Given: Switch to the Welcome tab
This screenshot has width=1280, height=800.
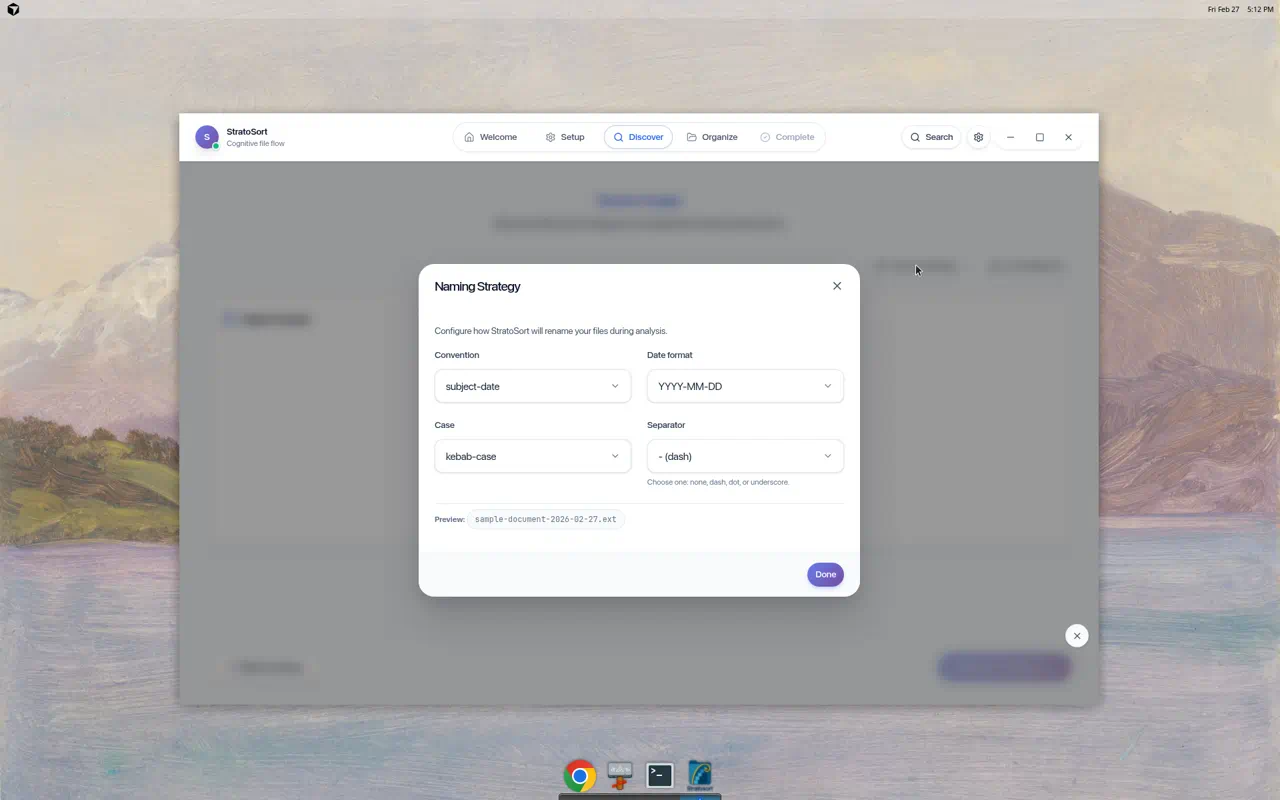Looking at the screenshot, I should tap(490, 137).
